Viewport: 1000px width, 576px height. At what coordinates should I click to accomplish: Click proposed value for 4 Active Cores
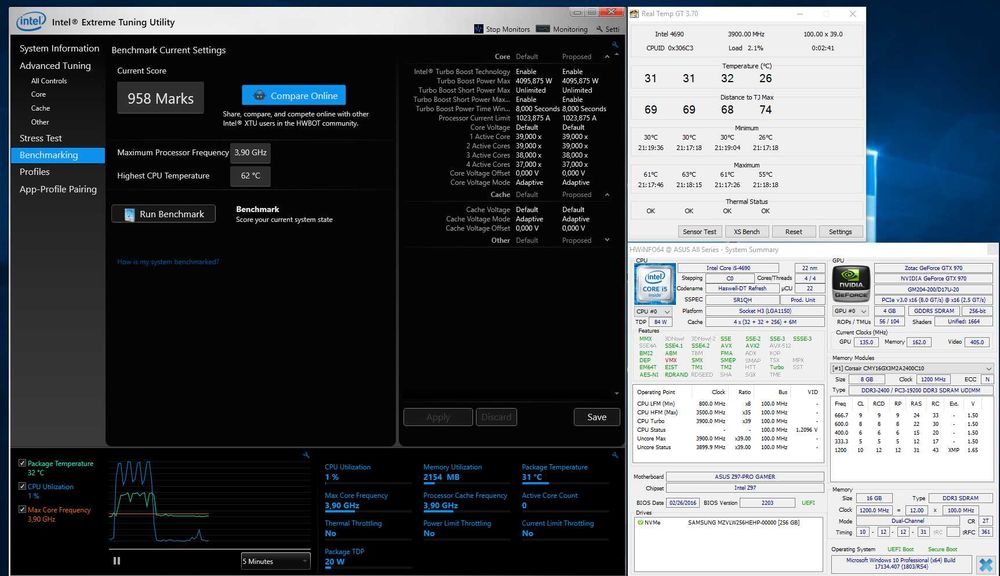(x=574, y=165)
